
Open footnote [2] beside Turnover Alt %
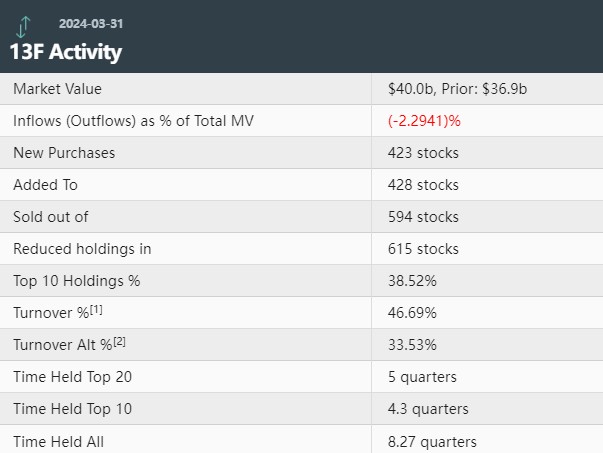pyautogui.click(x=119, y=341)
